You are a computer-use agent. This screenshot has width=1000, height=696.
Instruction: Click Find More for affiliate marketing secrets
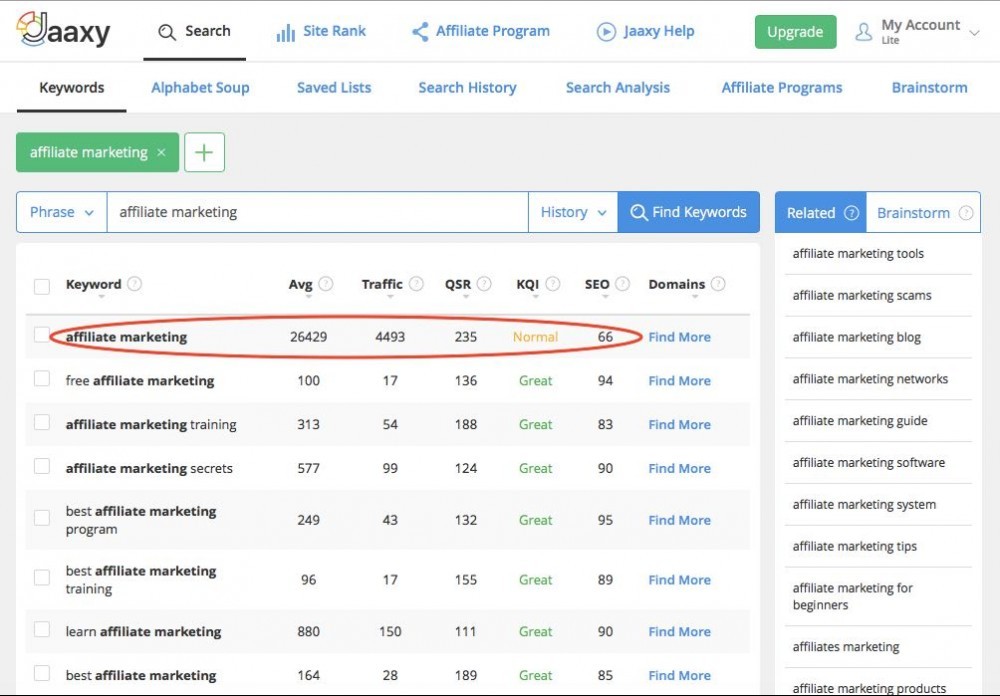click(x=679, y=468)
